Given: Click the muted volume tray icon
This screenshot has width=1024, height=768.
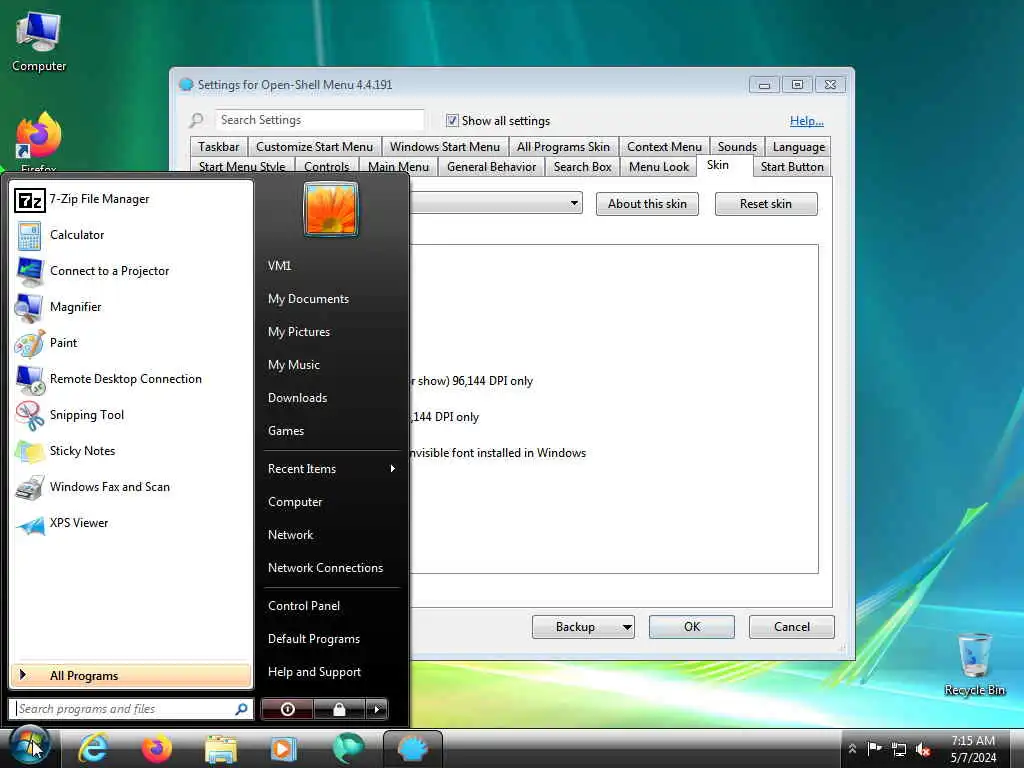Looking at the screenshot, I should pos(923,749).
